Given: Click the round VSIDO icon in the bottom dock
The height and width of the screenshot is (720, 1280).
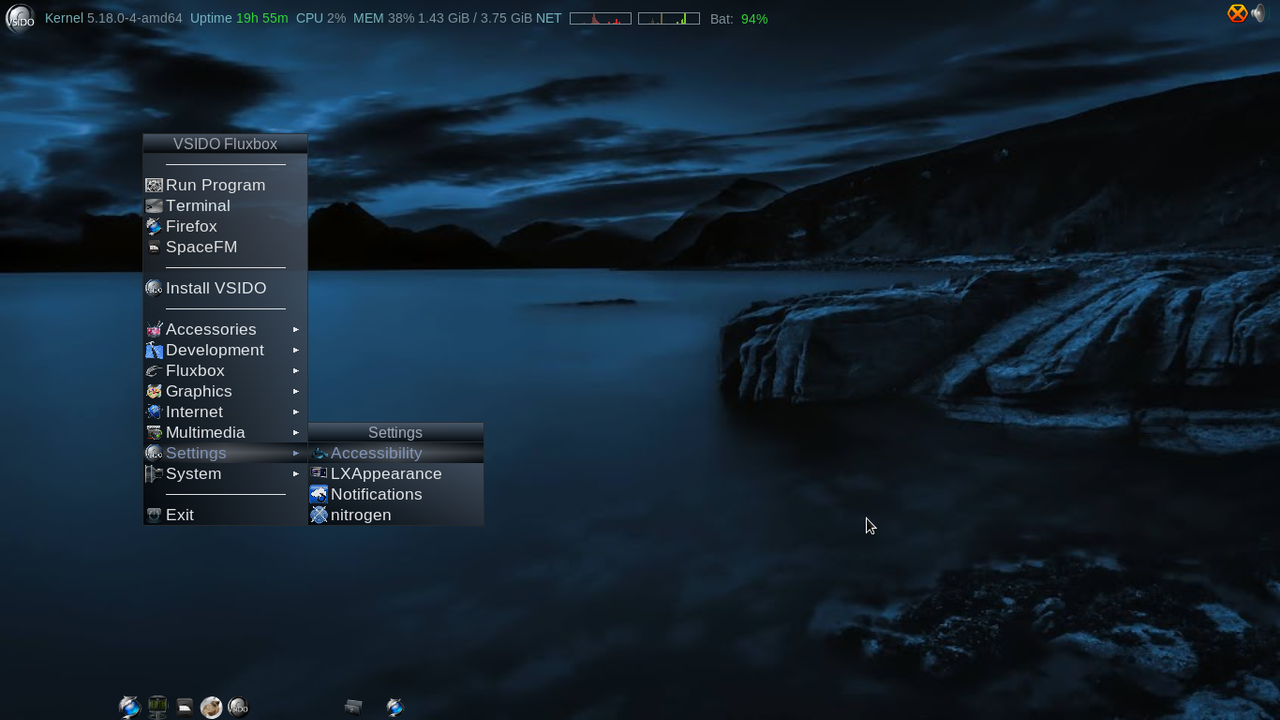Looking at the screenshot, I should (238, 707).
